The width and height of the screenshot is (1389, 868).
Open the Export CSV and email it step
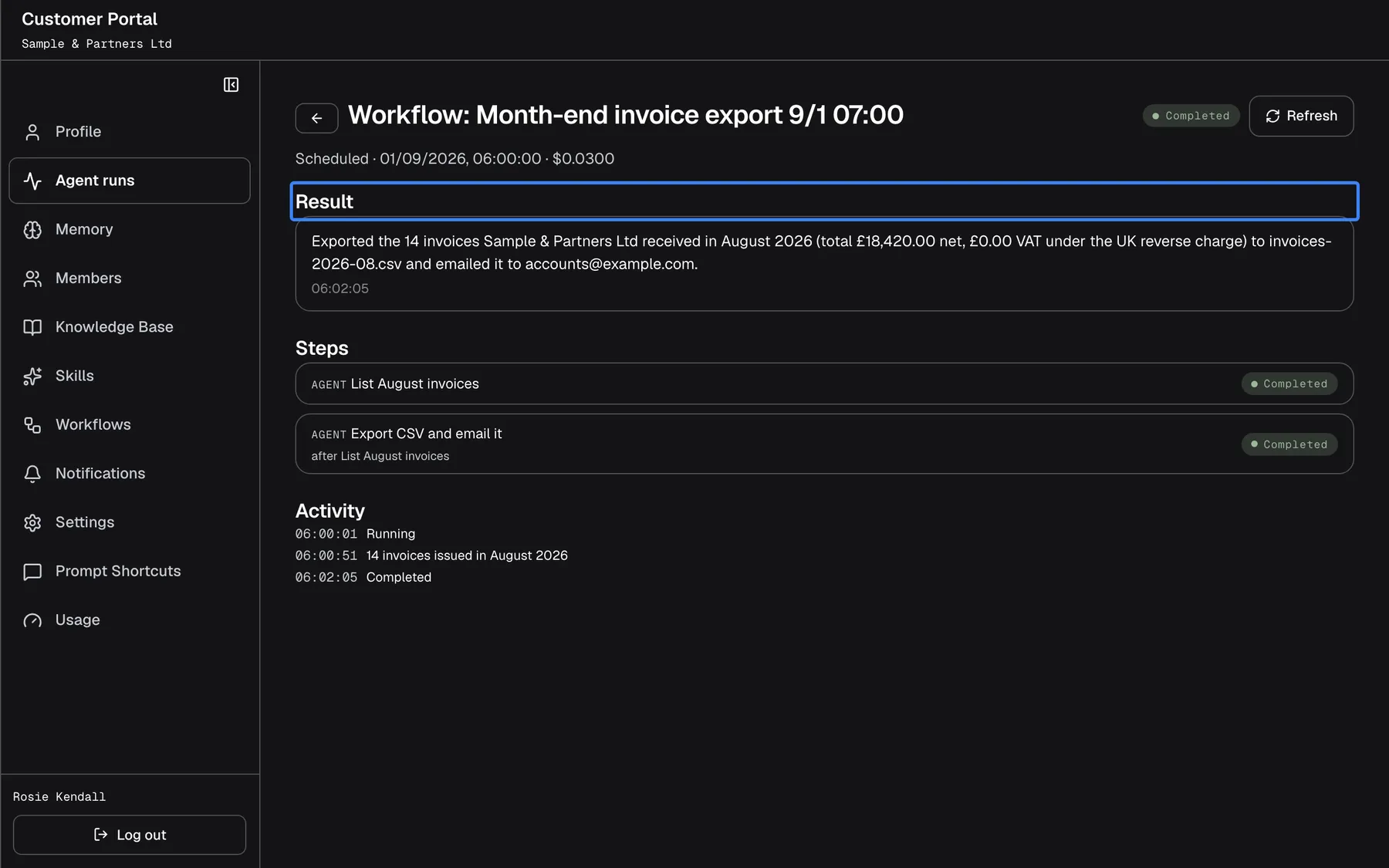824,444
